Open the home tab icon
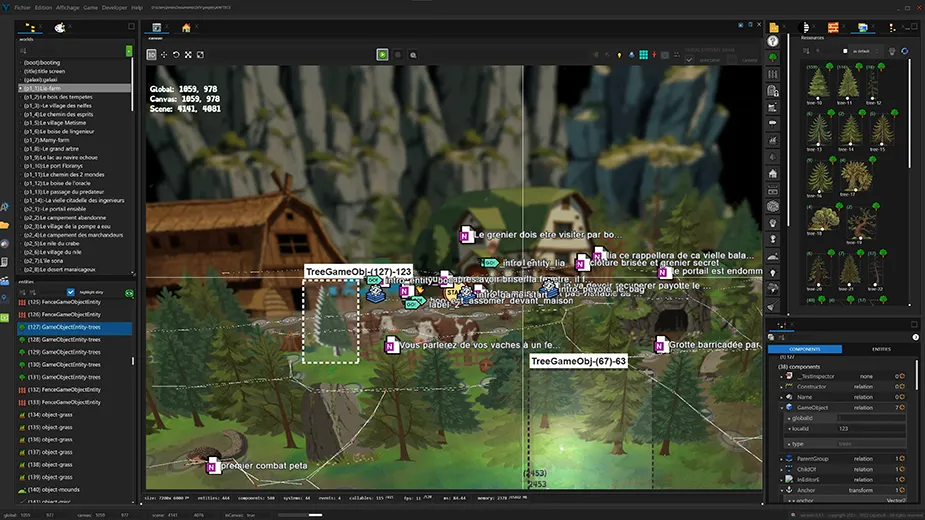 (x=186, y=27)
